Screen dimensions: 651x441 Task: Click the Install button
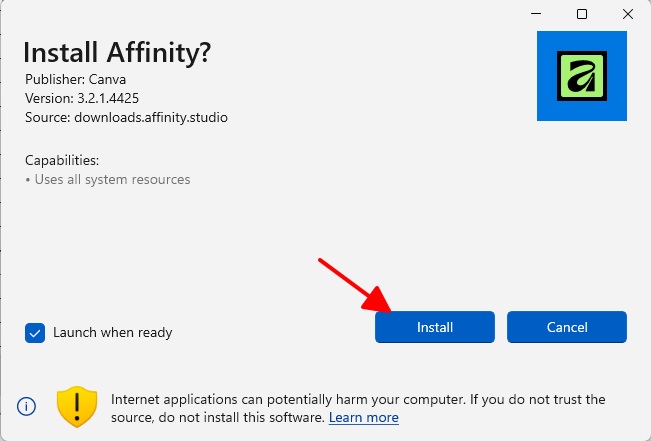point(435,327)
